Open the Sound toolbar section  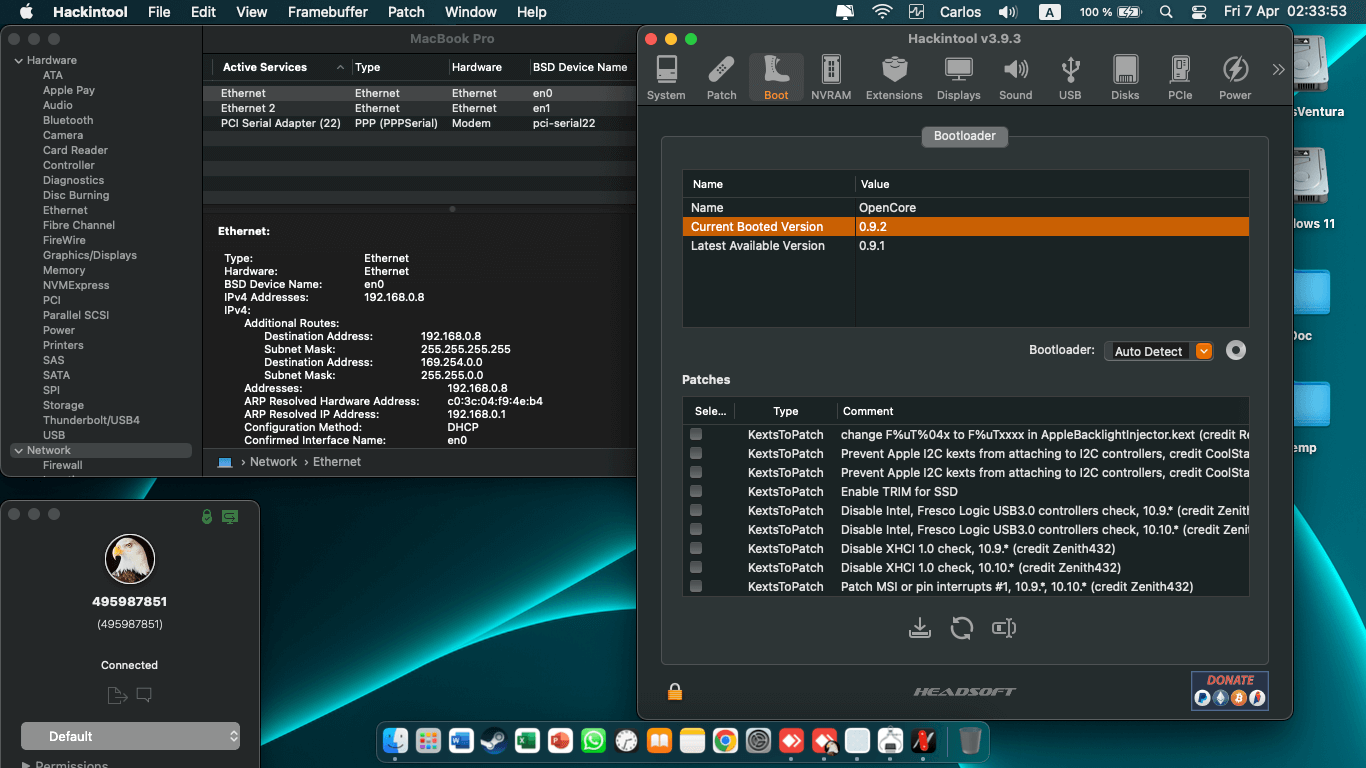(x=1015, y=78)
